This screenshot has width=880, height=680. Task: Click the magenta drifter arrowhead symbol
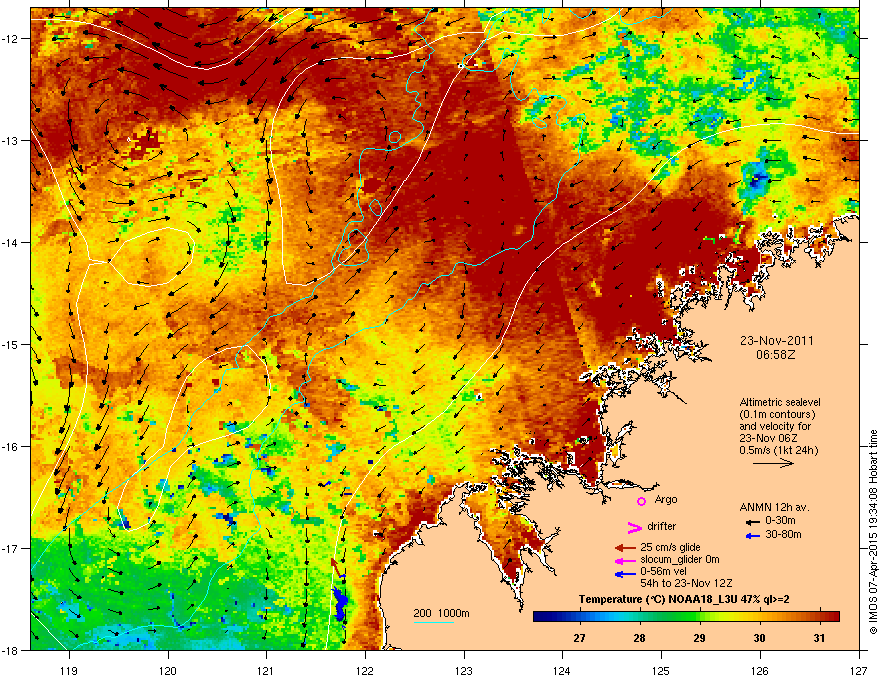tap(635, 527)
